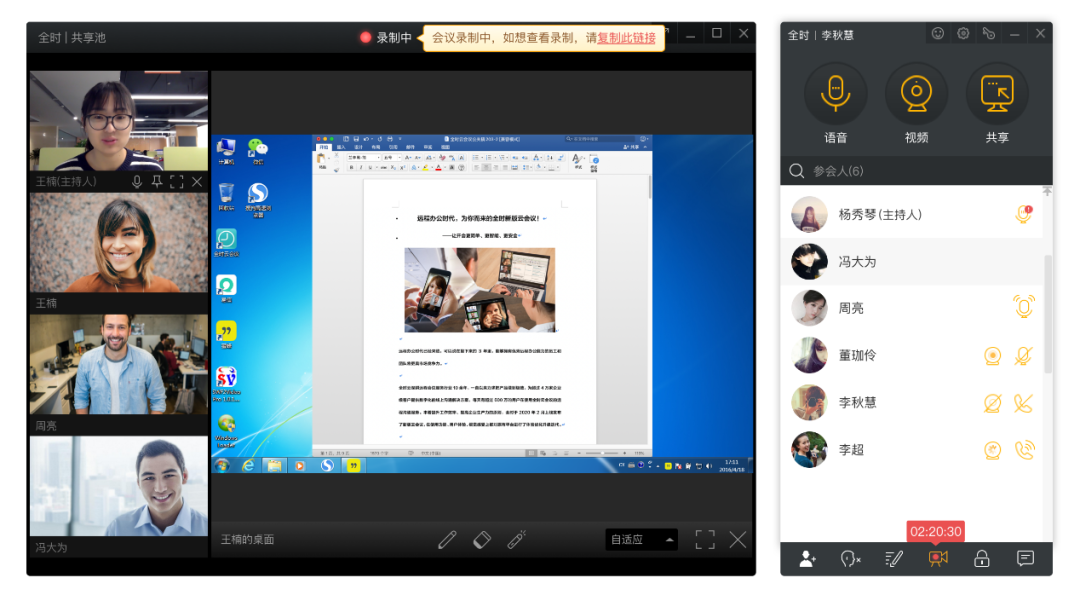
Task: Toggle microphone icon on 王楠(主持人) video tile
Action: [137, 182]
